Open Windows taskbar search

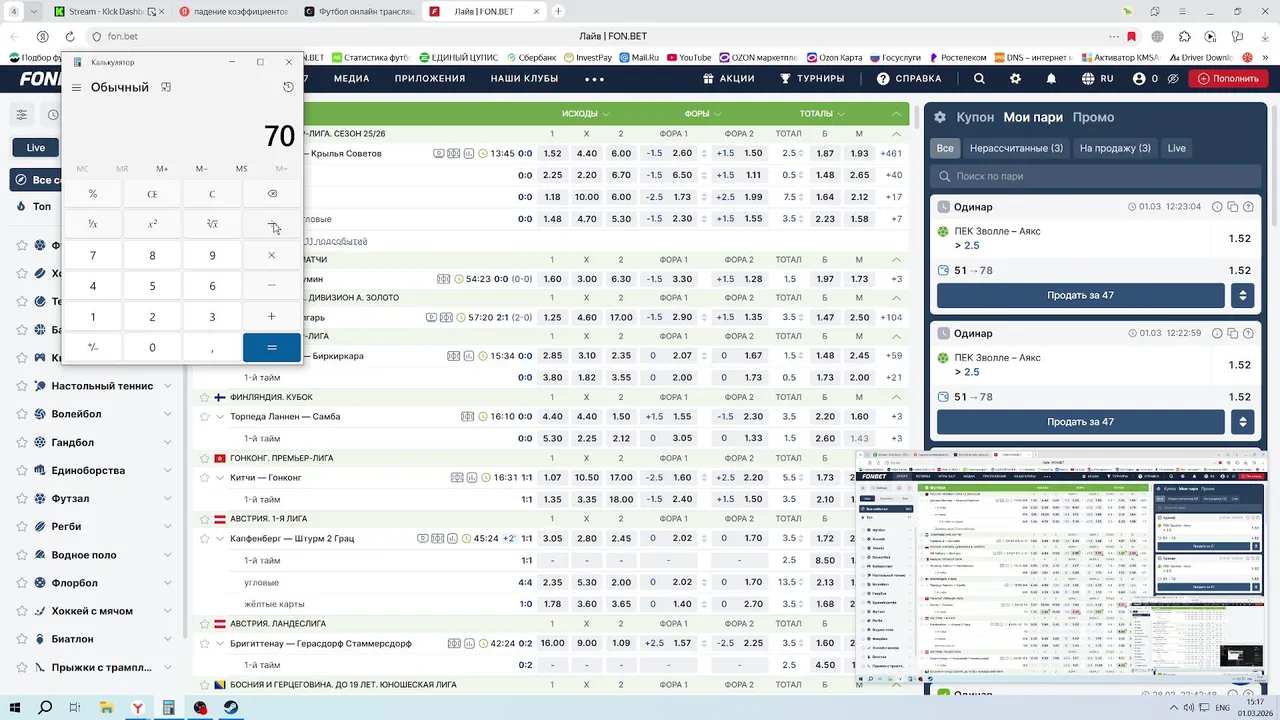pyautogui.click(x=45, y=708)
